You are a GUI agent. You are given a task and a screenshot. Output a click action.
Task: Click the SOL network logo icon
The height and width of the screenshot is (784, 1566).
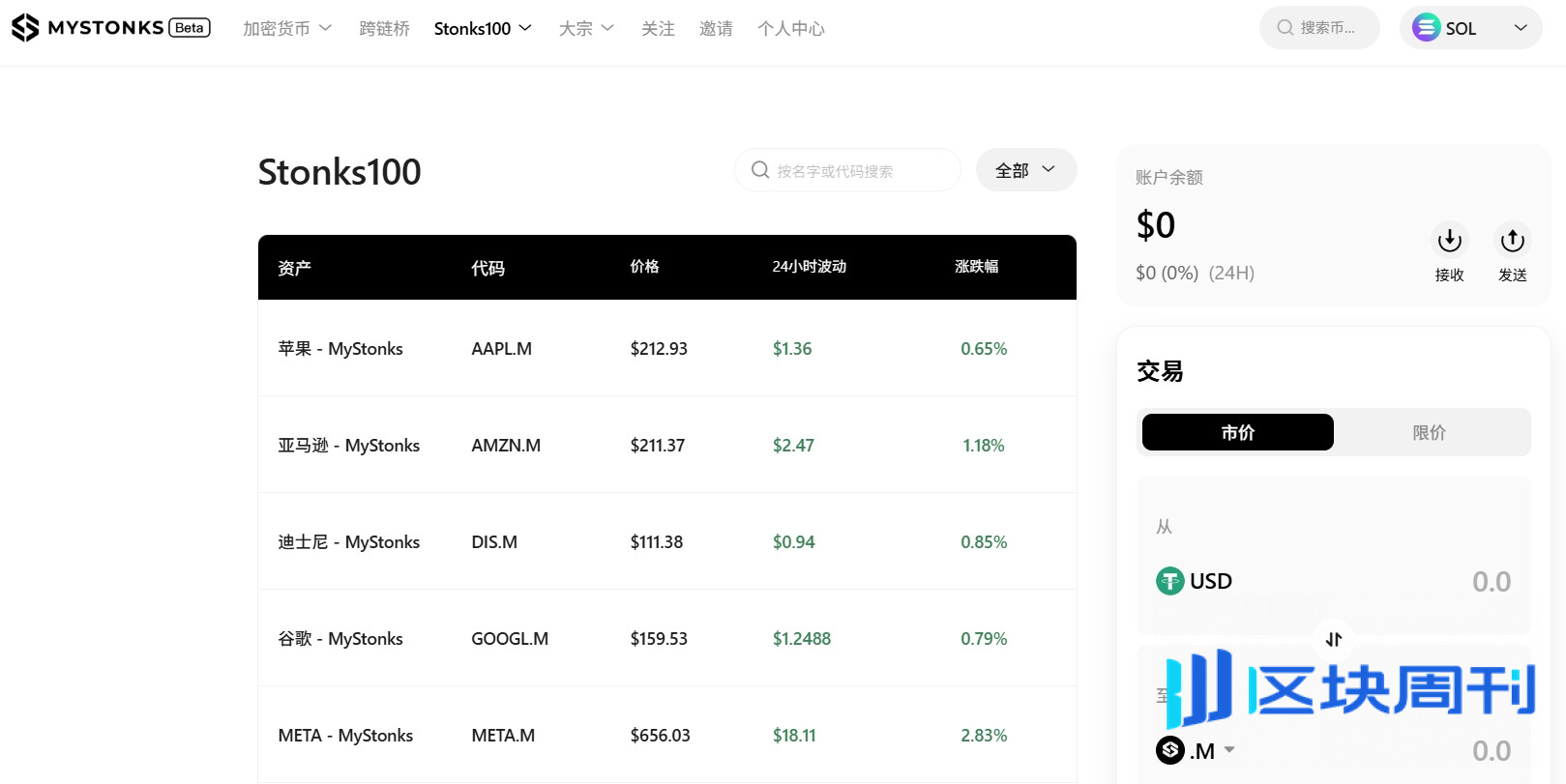click(1426, 28)
